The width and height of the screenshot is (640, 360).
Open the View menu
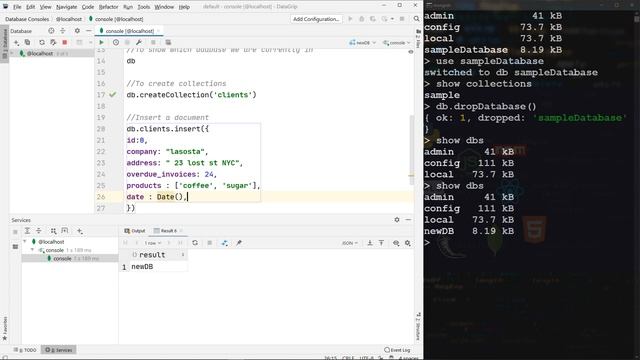(45, 7)
